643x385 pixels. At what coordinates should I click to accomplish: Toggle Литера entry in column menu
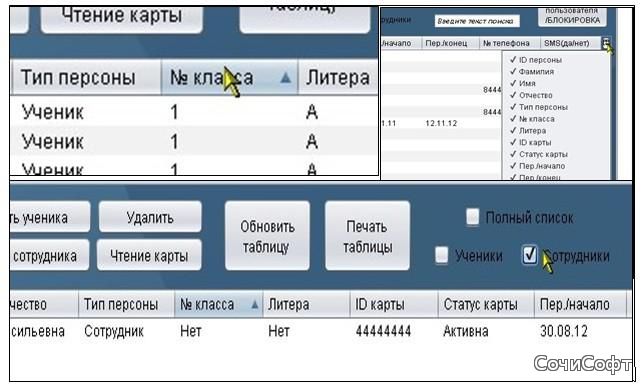pyautogui.click(x=528, y=130)
